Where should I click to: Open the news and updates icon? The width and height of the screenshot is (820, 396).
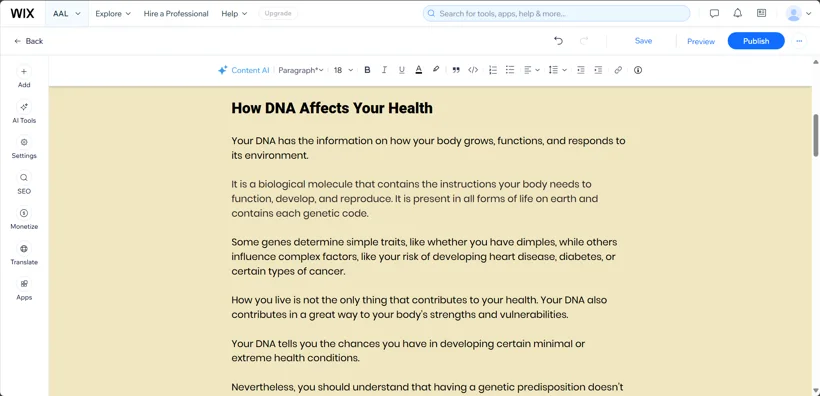(x=761, y=14)
